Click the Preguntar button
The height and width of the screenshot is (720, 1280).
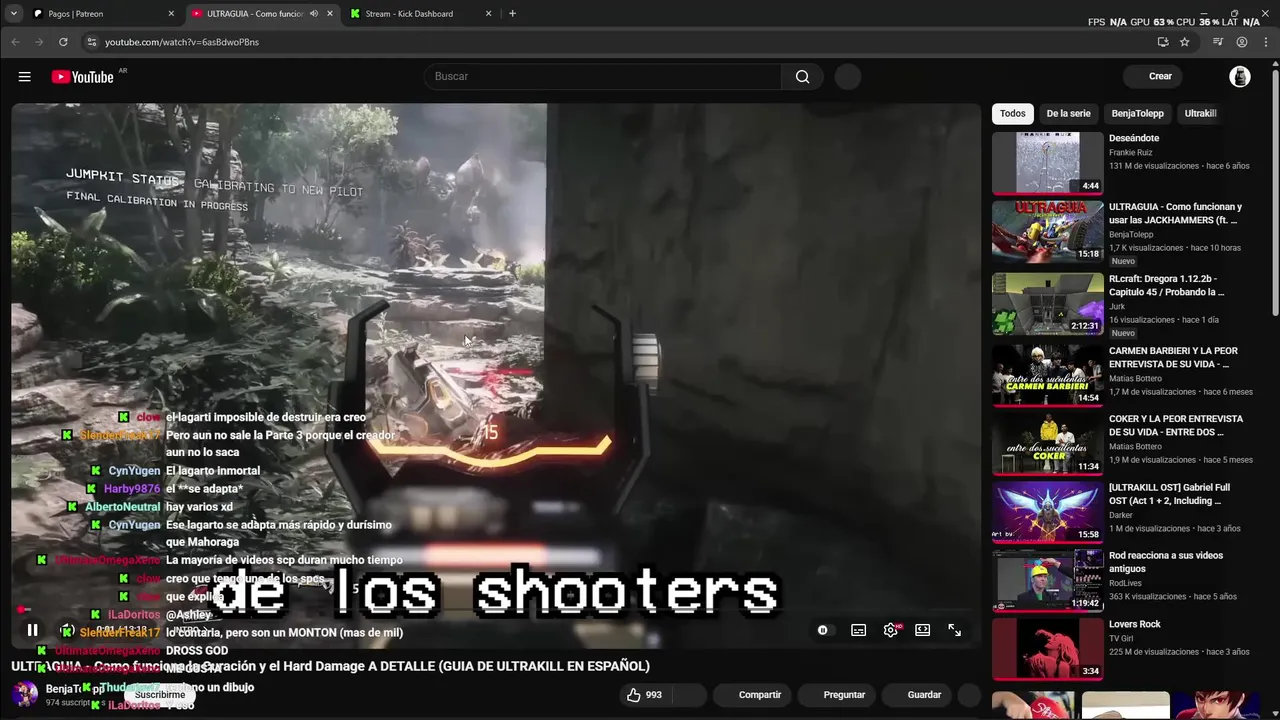[844, 695]
